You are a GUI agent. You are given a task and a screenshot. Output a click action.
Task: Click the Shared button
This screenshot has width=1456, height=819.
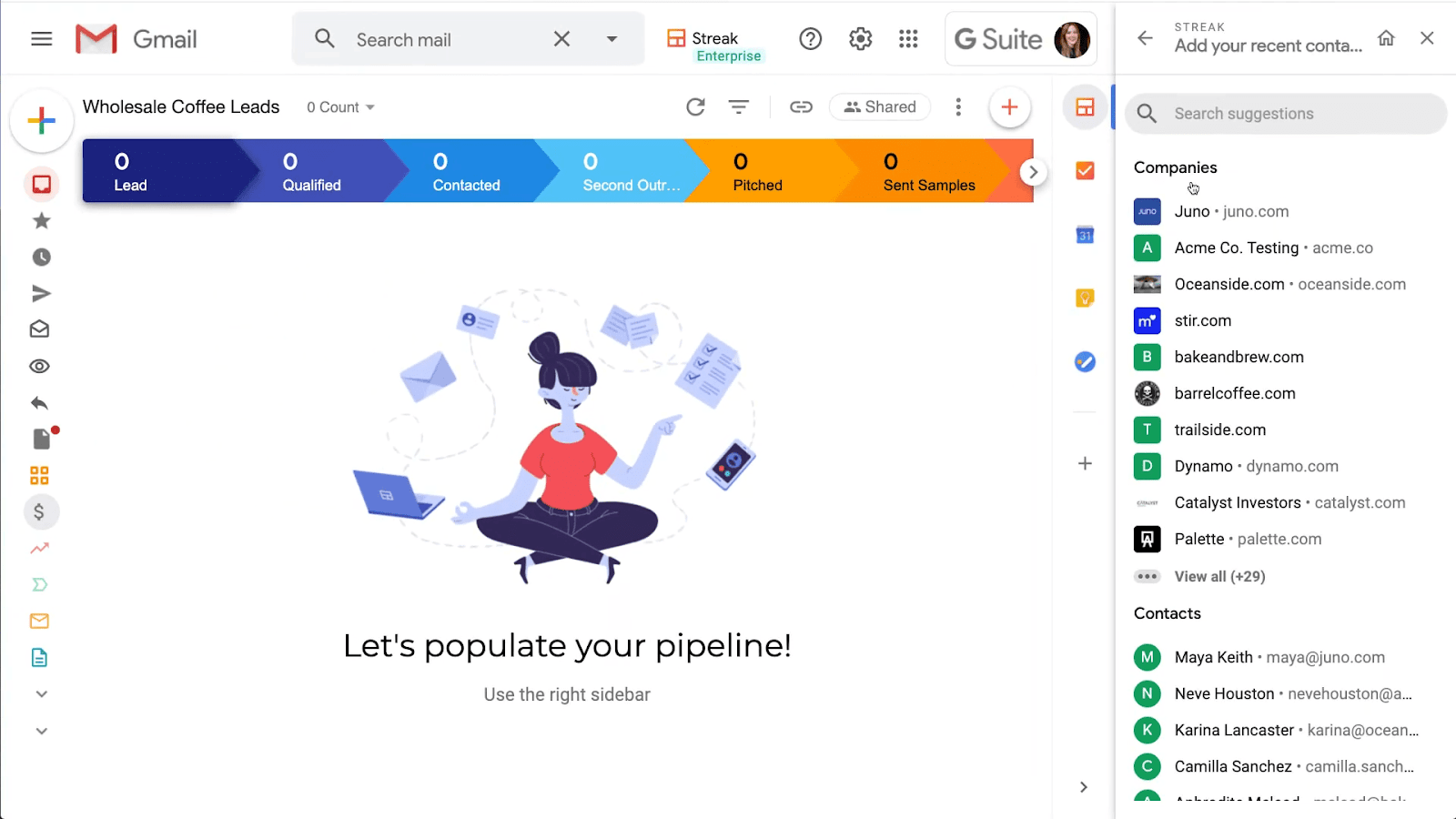878,106
